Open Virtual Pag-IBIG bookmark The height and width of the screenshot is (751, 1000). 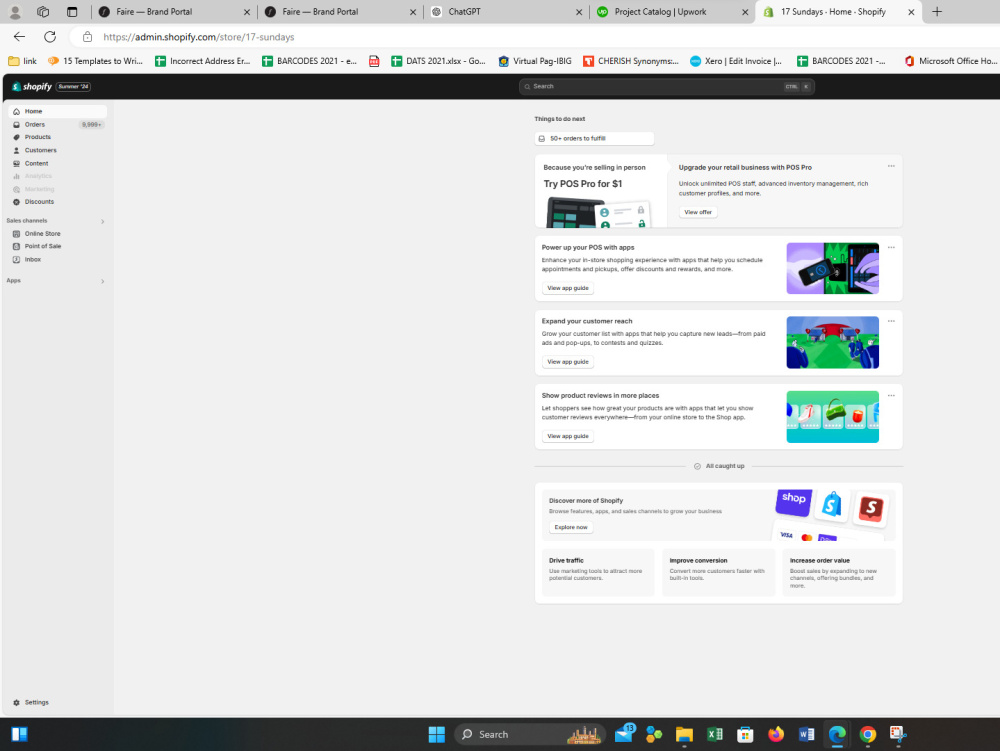coord(535,61)
